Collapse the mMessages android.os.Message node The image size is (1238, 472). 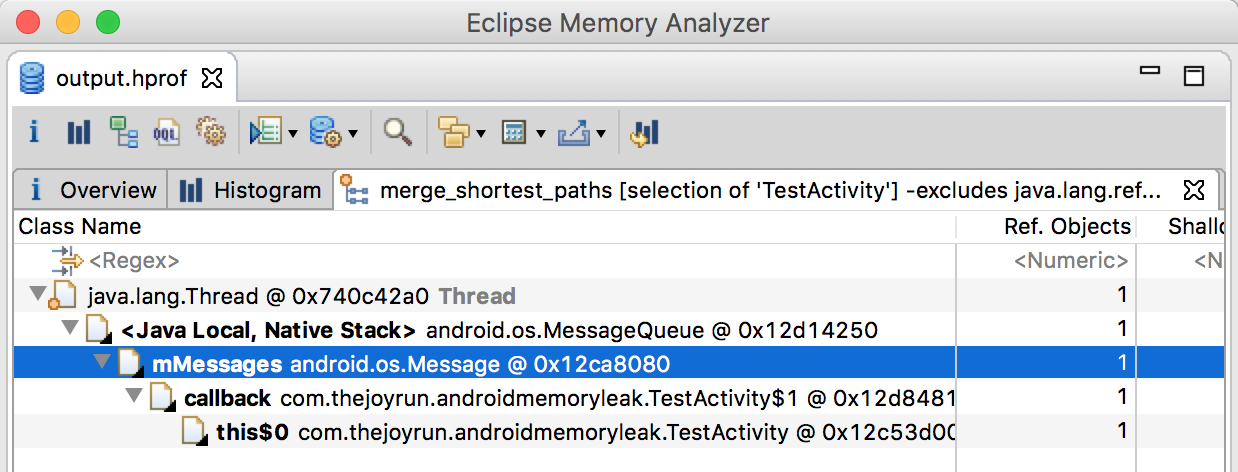coord(102,362)
